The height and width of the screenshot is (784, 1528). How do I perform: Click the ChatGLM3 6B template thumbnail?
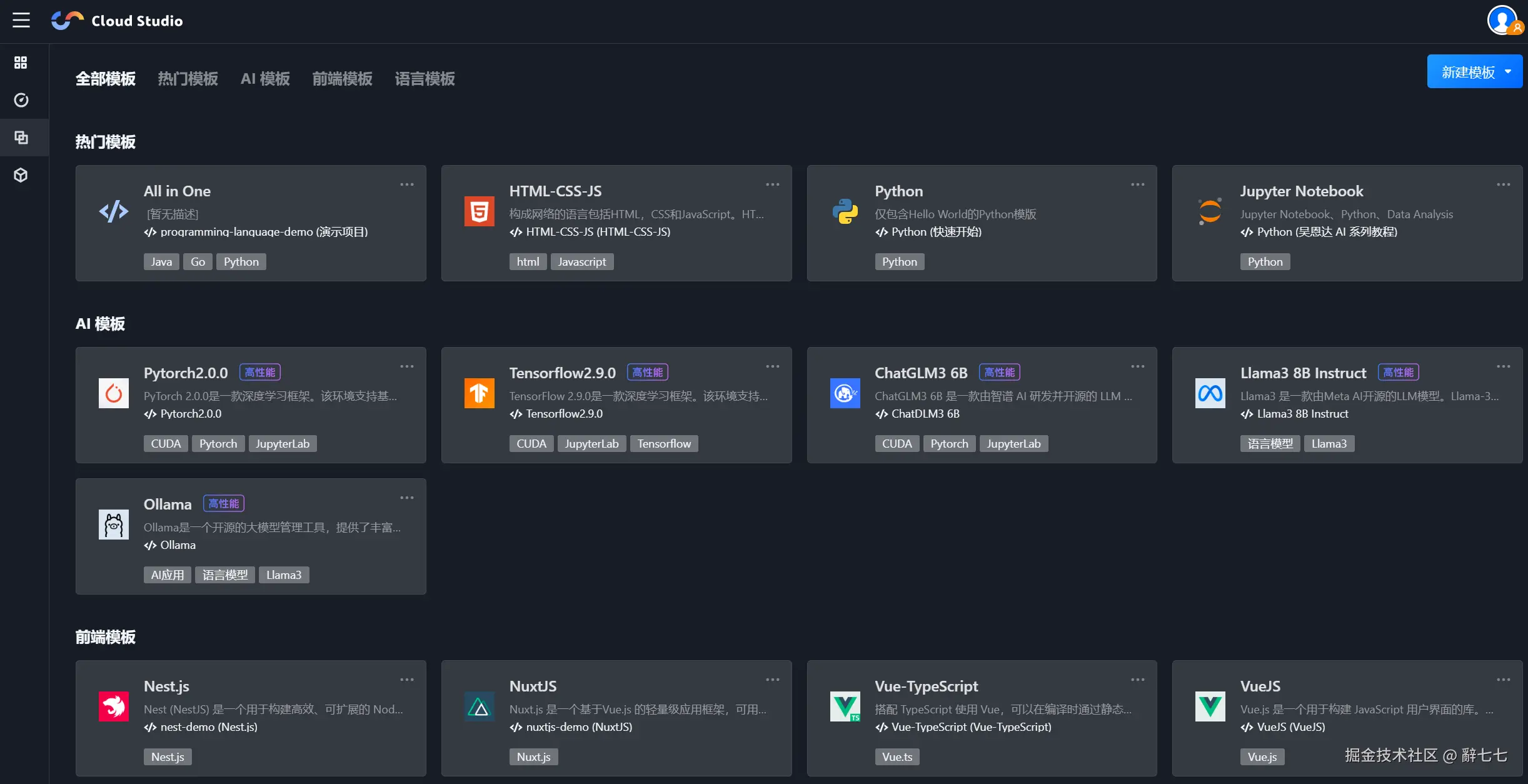[845, 393]
